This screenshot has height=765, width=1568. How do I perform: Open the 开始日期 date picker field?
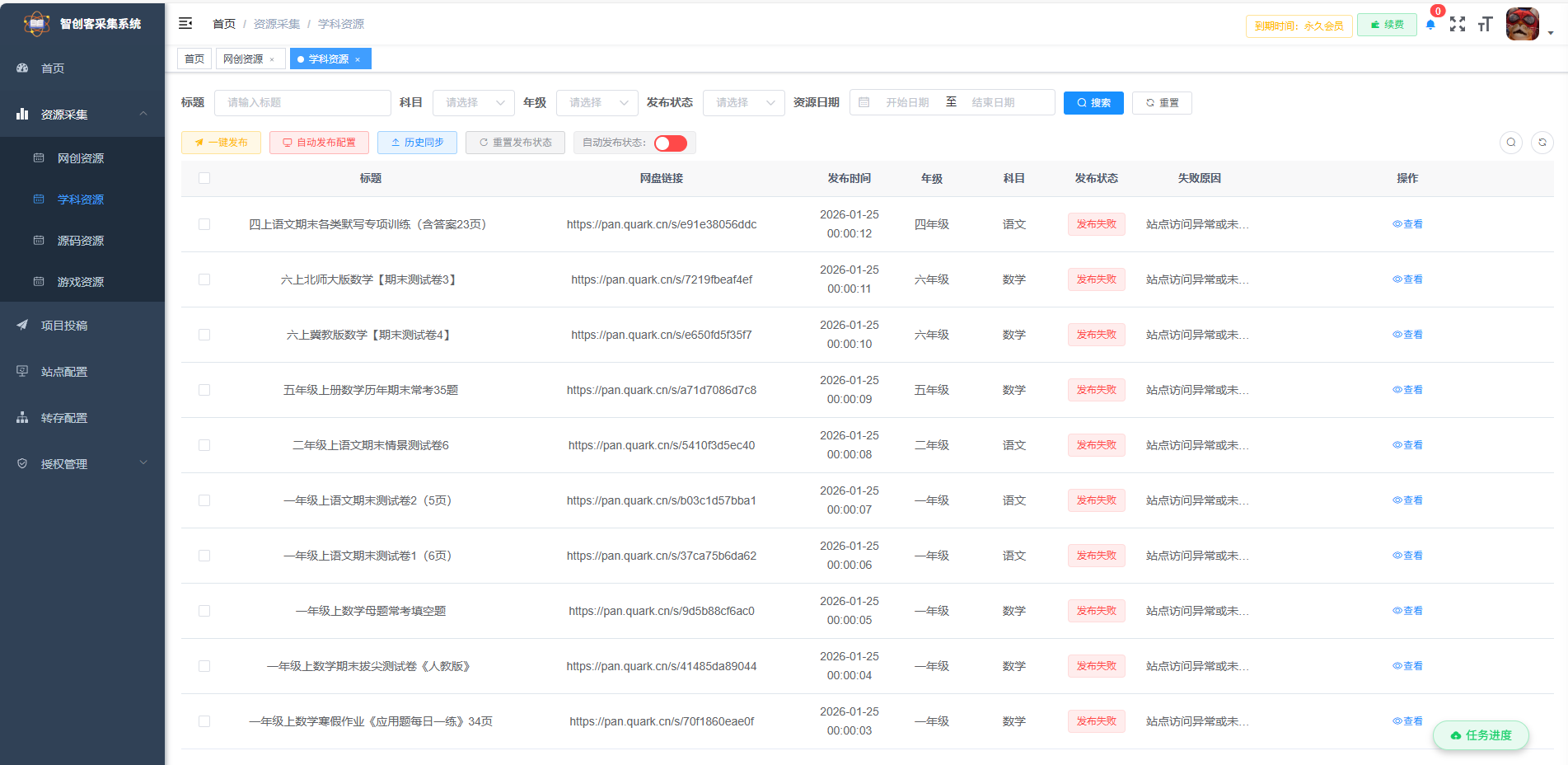pyautogui.click(x=906, y=102)
